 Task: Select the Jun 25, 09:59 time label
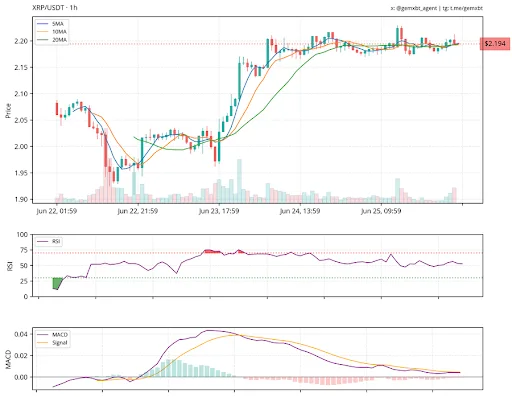click(x=381, y=211)
